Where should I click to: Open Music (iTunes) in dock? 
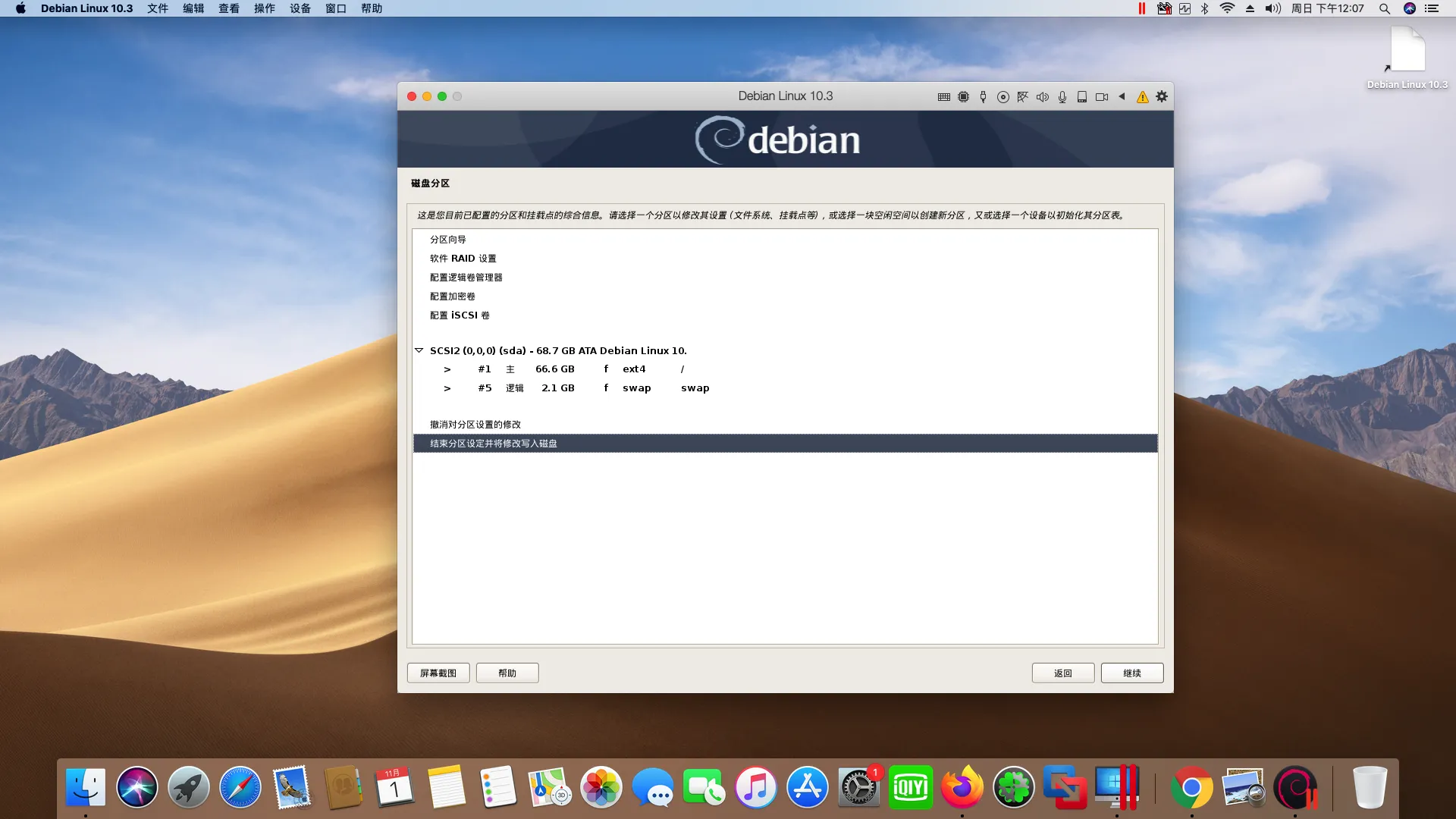(756, 788)
